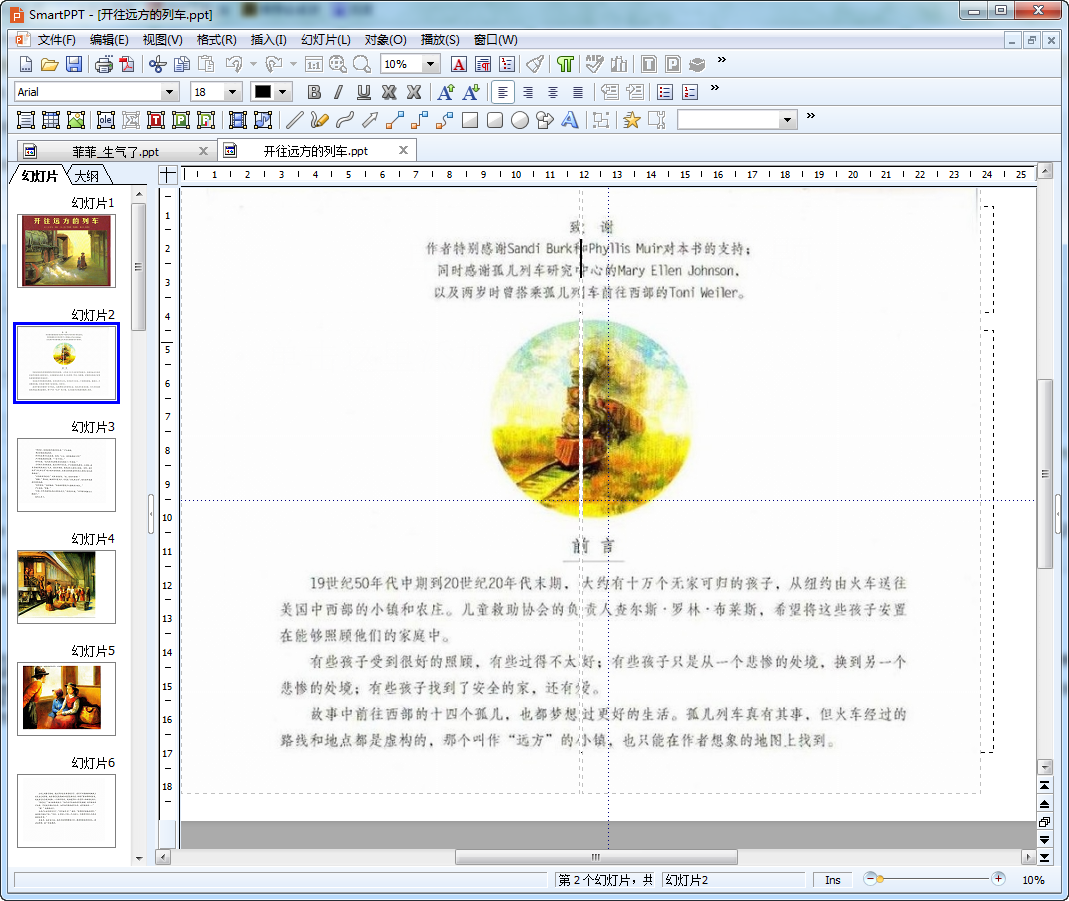Toggle bold formatting

click(x=314, y=92)
